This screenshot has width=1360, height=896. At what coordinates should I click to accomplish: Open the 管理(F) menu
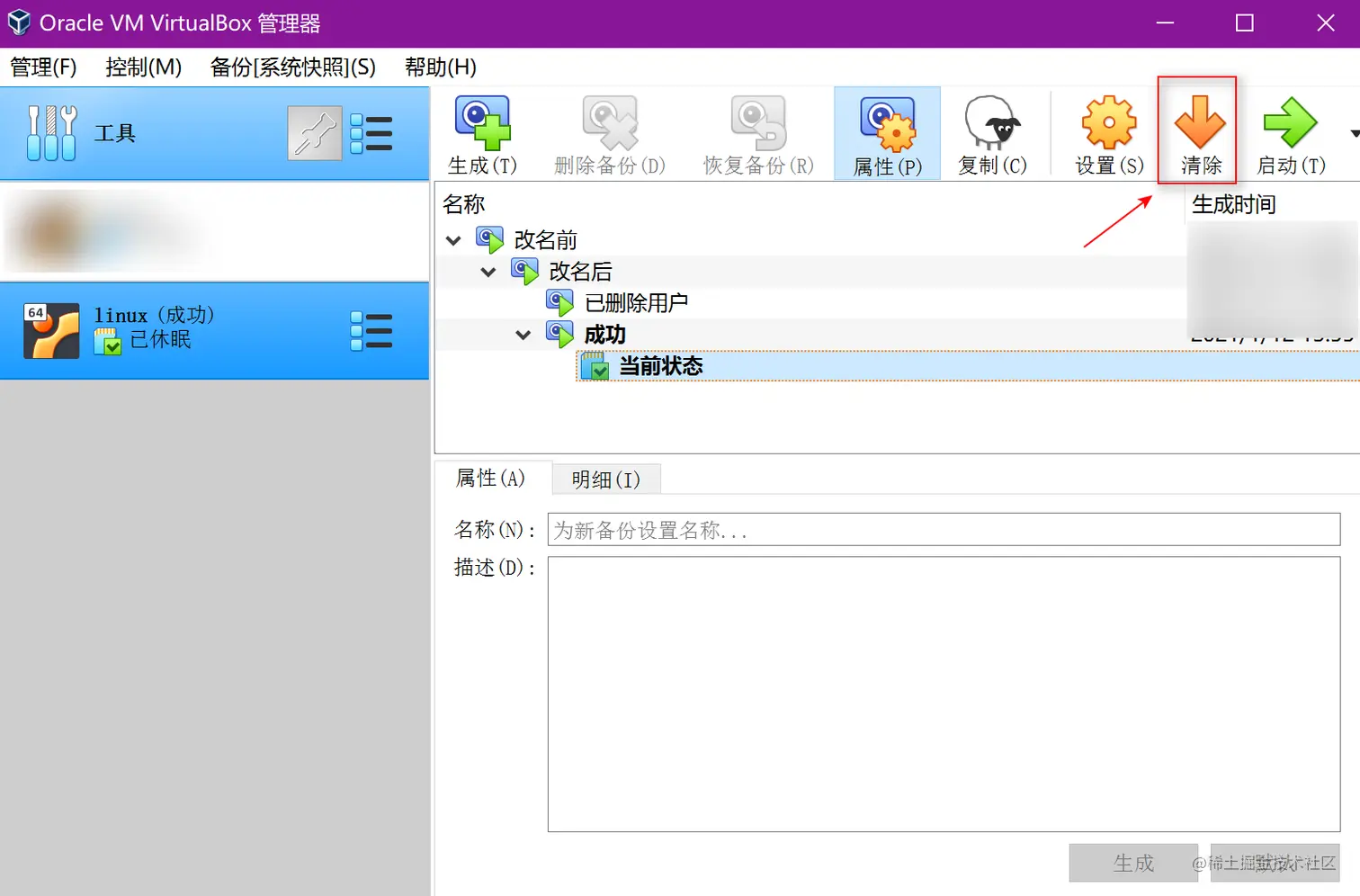coord(43,67)
